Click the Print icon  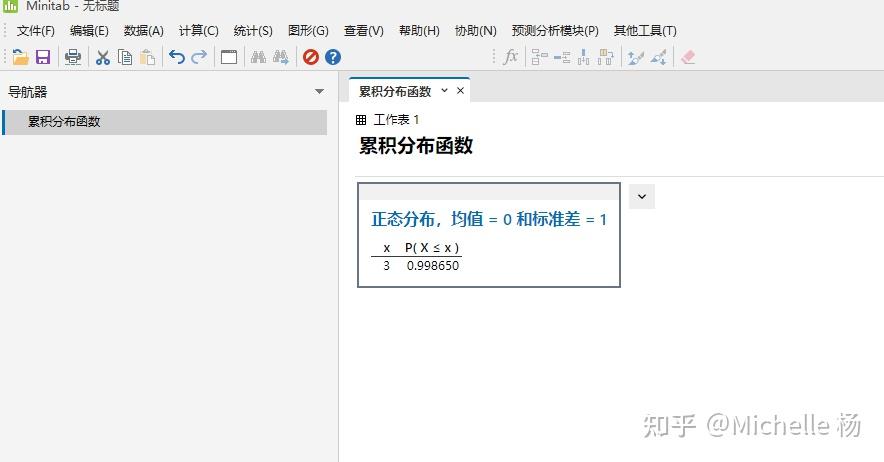click(73, 57)
